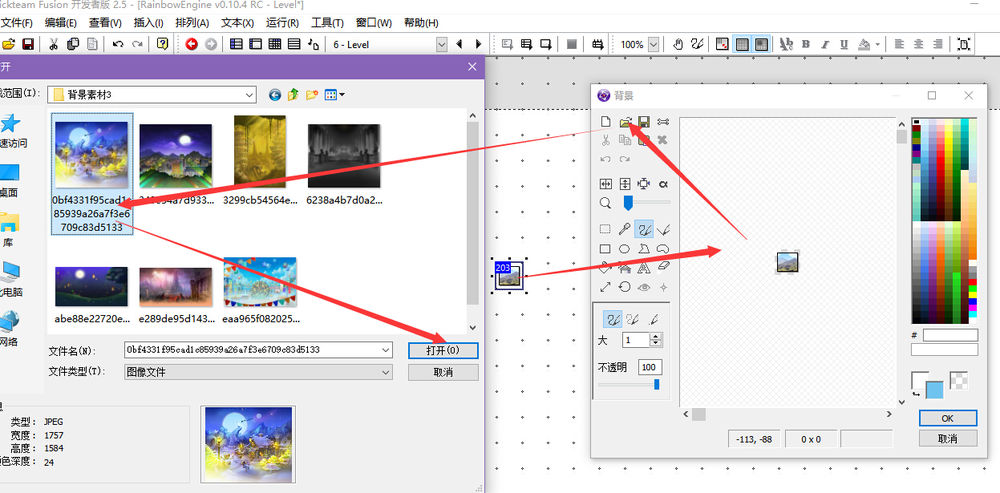Select the Ellipse shape tool

pyautogui.click(x=625, y=249)
